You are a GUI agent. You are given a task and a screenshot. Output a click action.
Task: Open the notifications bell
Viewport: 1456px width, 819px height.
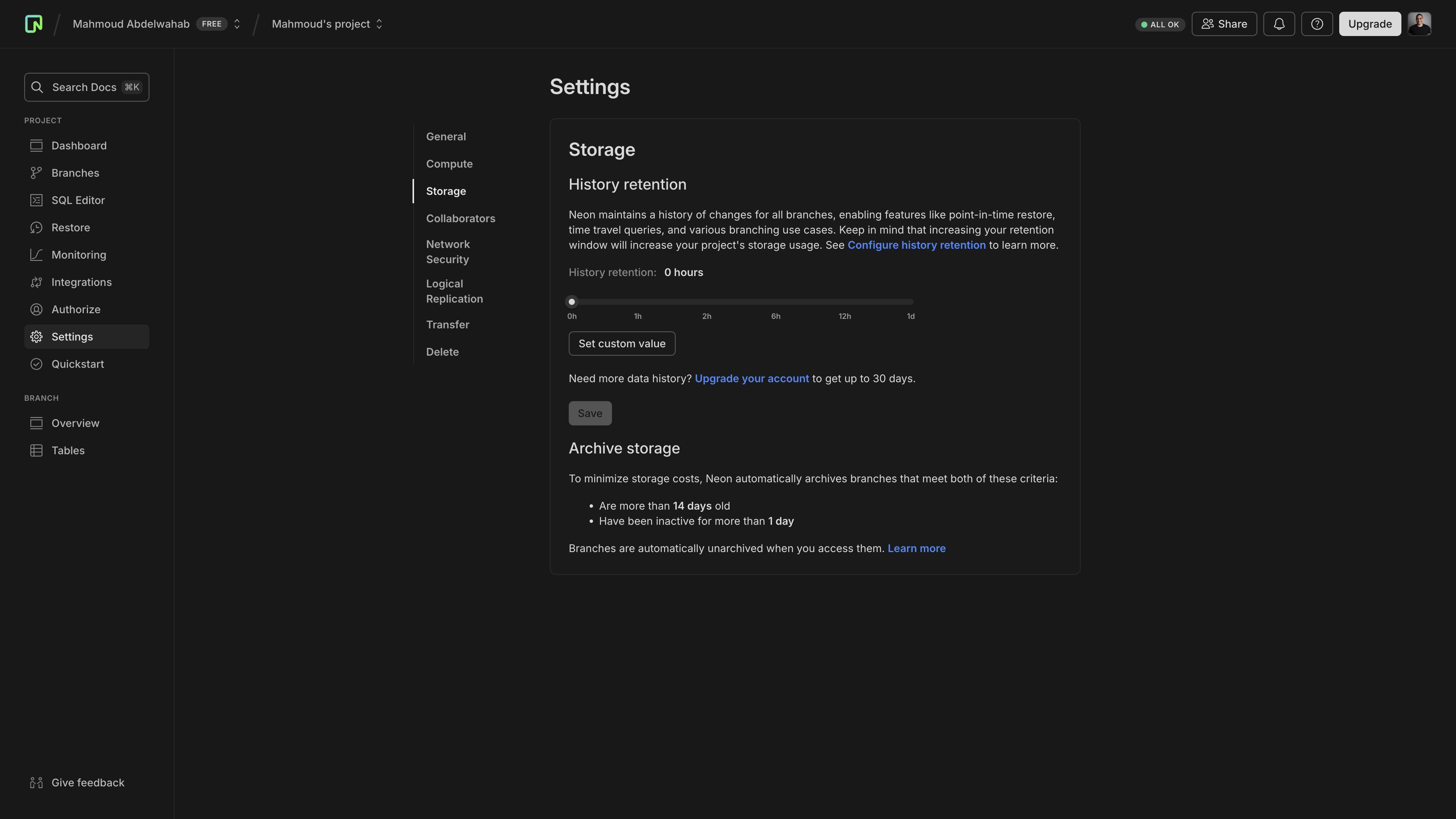pyautogui.click(x=1279, y=24)
